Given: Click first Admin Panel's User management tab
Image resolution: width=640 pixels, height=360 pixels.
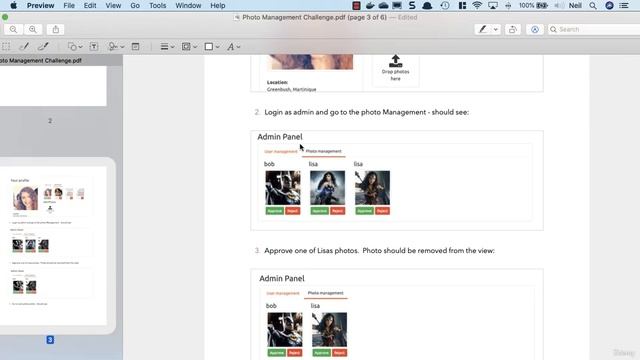Looking at the screenshot, I should pos(281,152).
